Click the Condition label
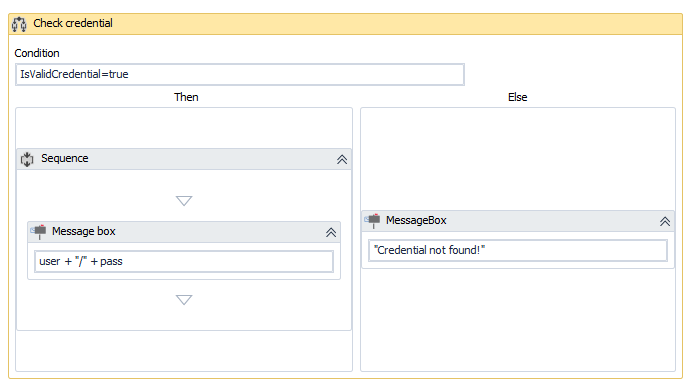 [x=37, y=53]
